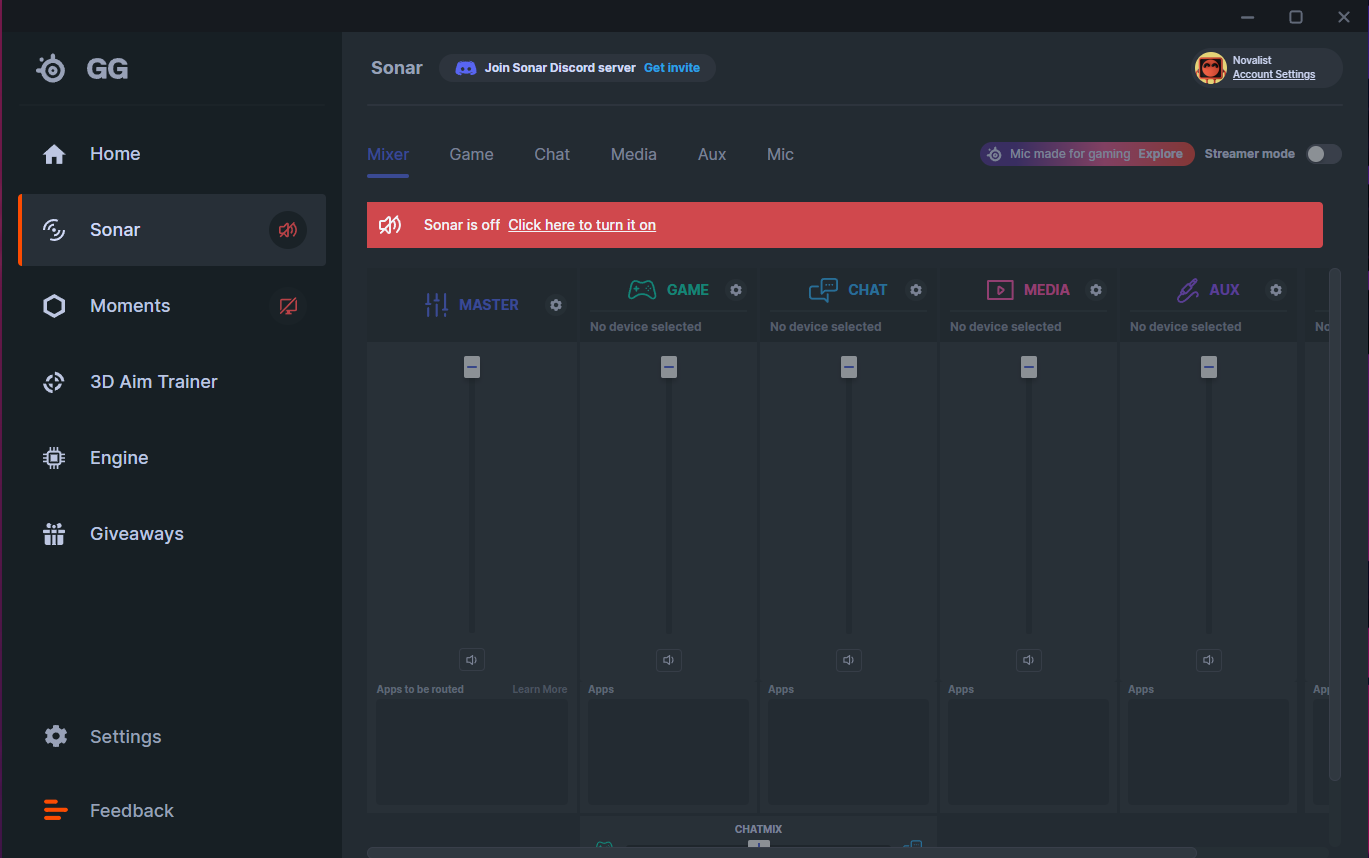Click the AUX cable icon

click(1188, 290)
